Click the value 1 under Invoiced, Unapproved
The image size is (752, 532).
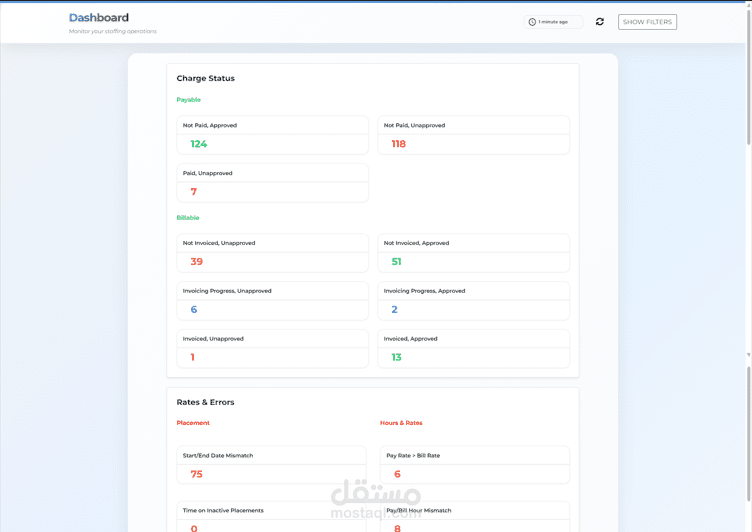[192, 357]
